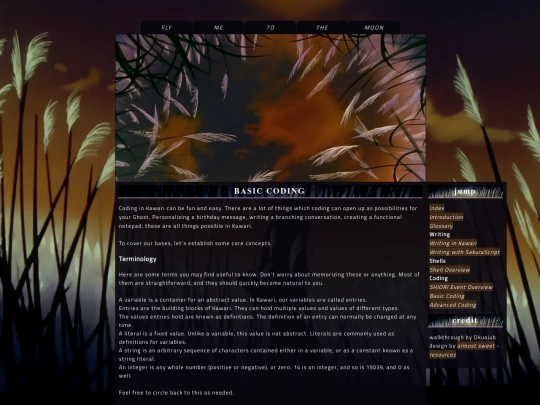This screenshot has width=540, height=405.
Task: Open the THE navigation tab
Action: point(322,28)
